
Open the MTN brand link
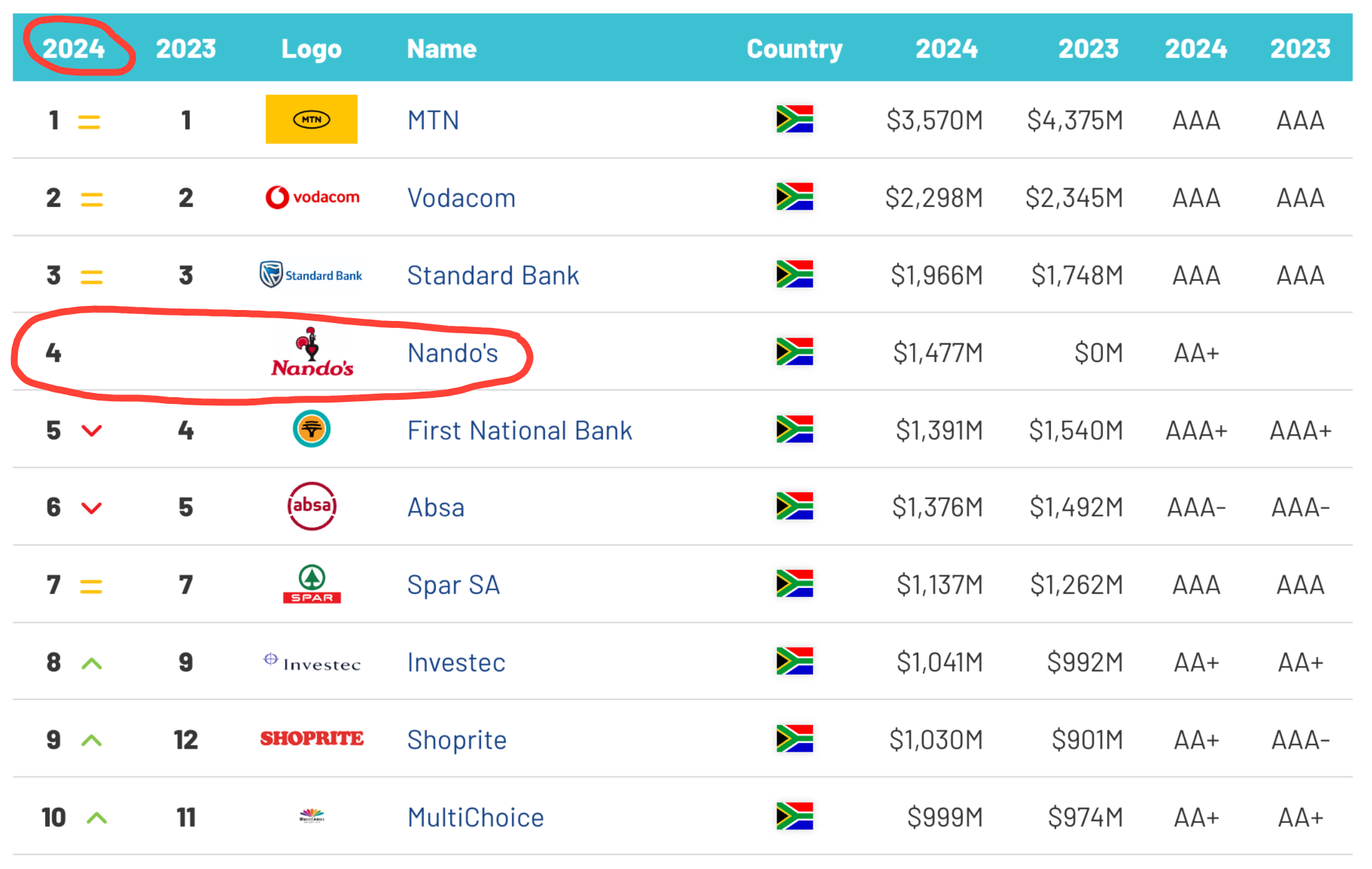433,120
